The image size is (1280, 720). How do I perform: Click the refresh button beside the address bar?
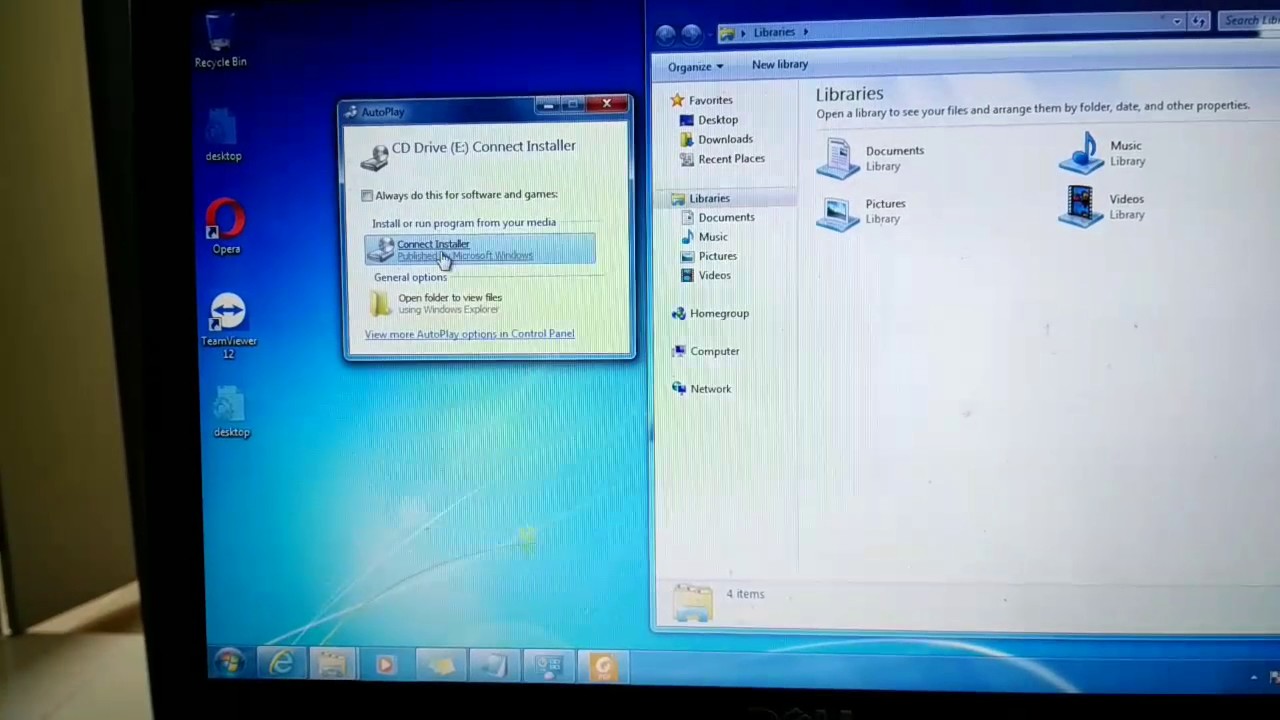pyautogui.click(x=1199, y=21)
